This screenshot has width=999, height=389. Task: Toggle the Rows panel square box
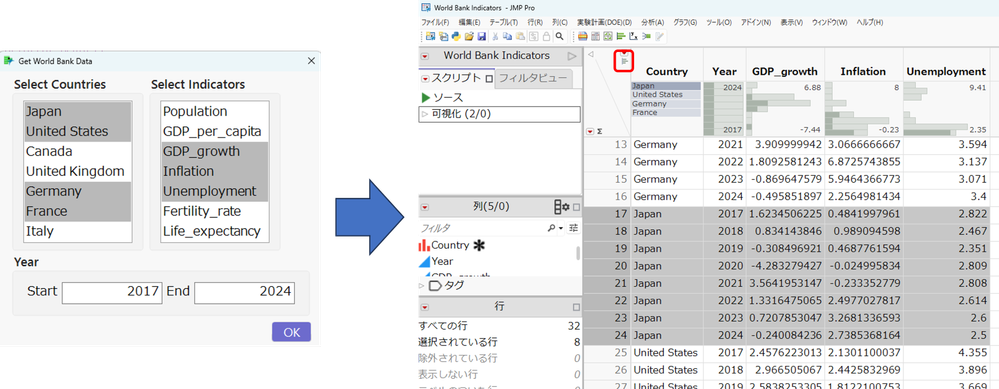point(576,307)
